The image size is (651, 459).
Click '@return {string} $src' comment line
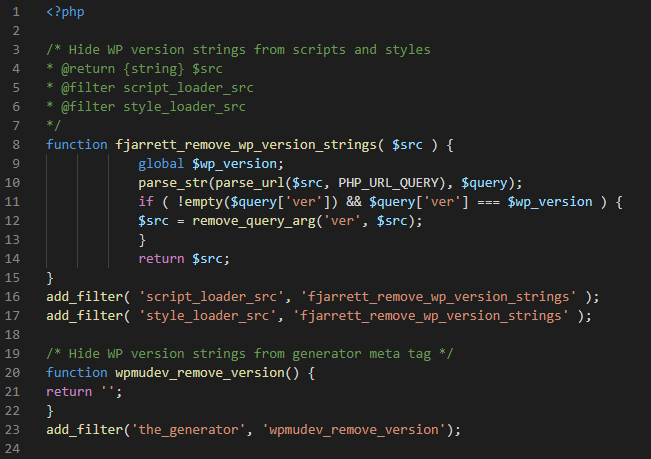[134, 69]
